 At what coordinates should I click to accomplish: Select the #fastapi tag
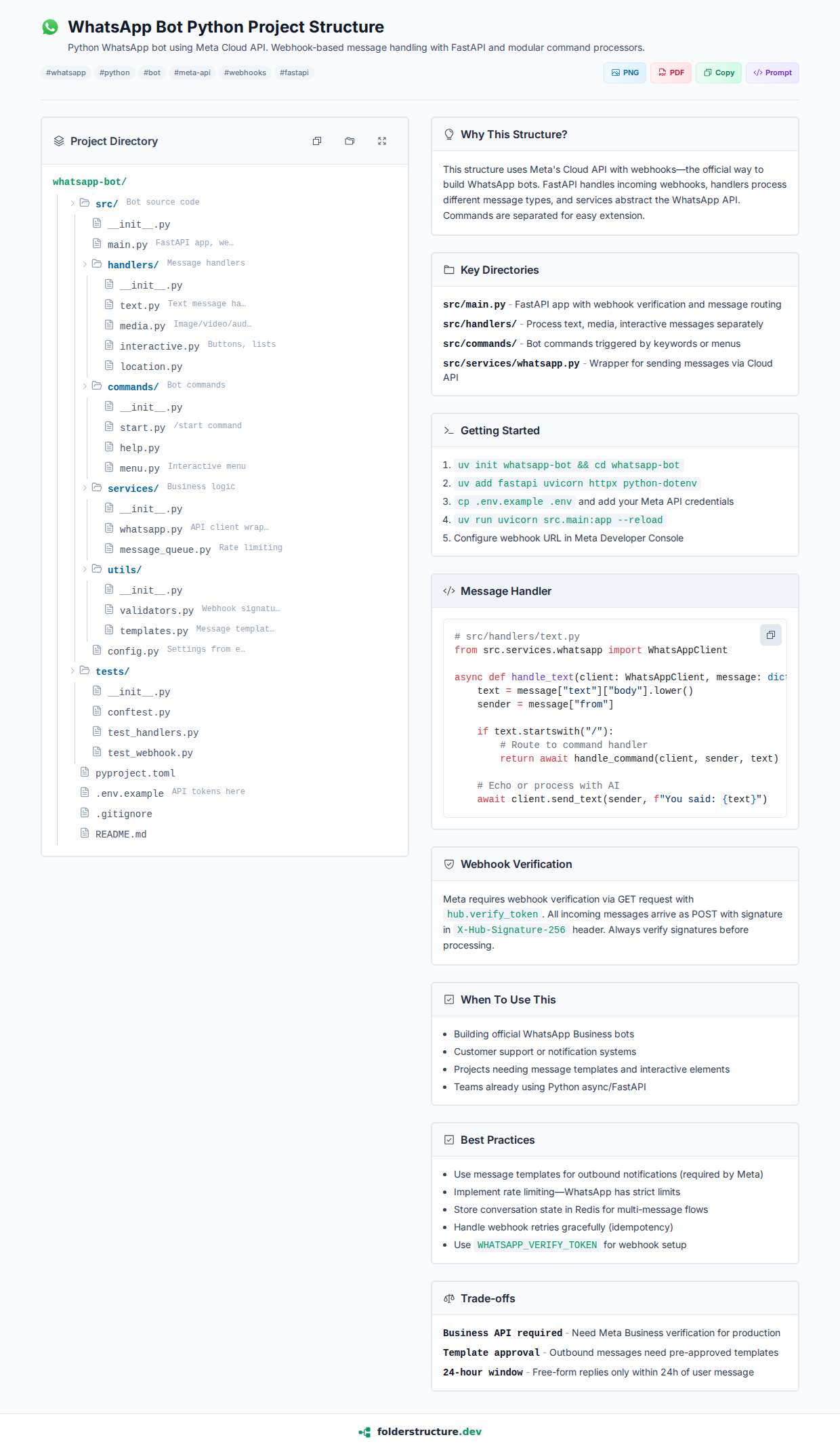coord(294,72)
